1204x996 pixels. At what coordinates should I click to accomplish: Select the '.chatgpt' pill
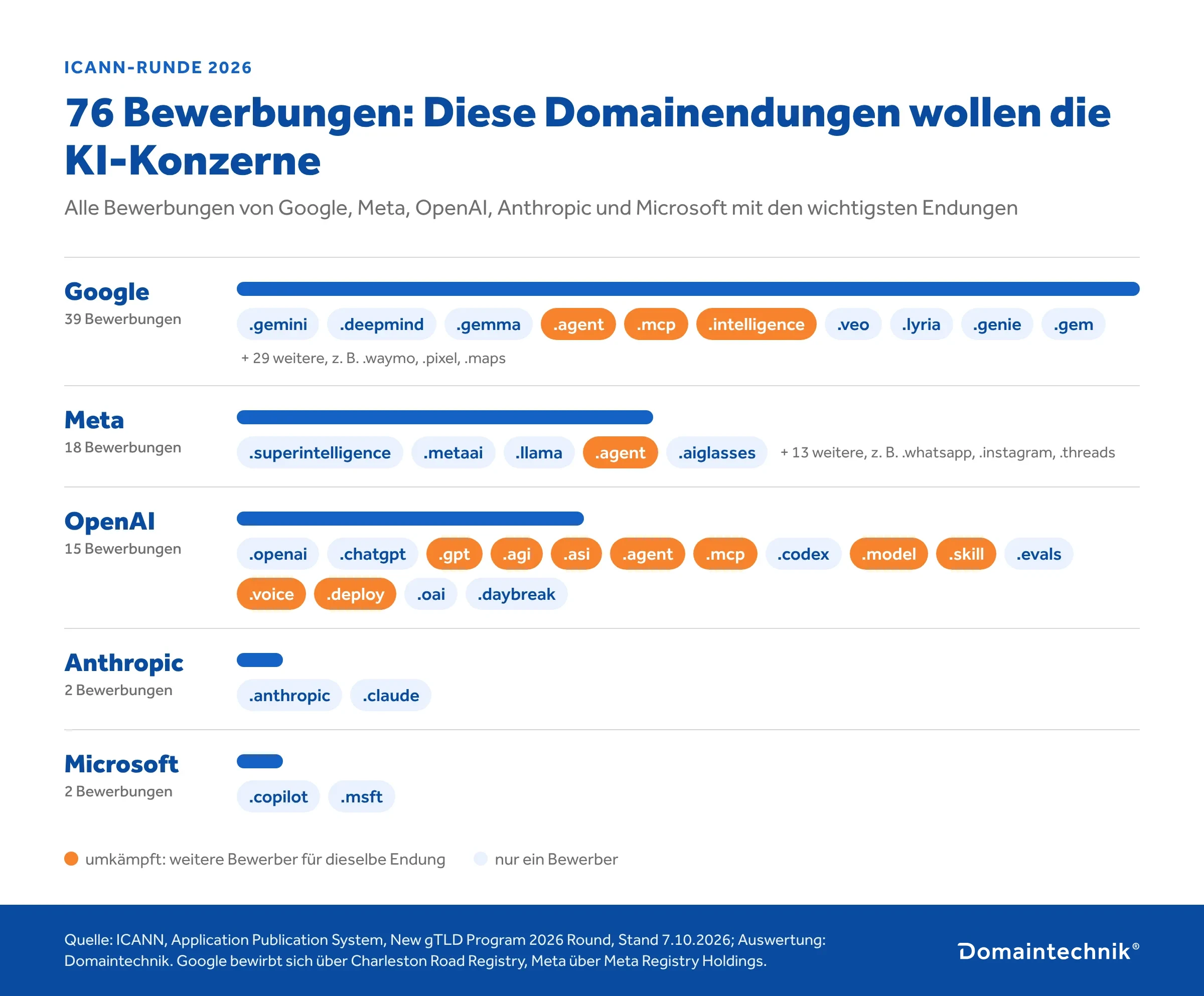click(x=373, y=554)
